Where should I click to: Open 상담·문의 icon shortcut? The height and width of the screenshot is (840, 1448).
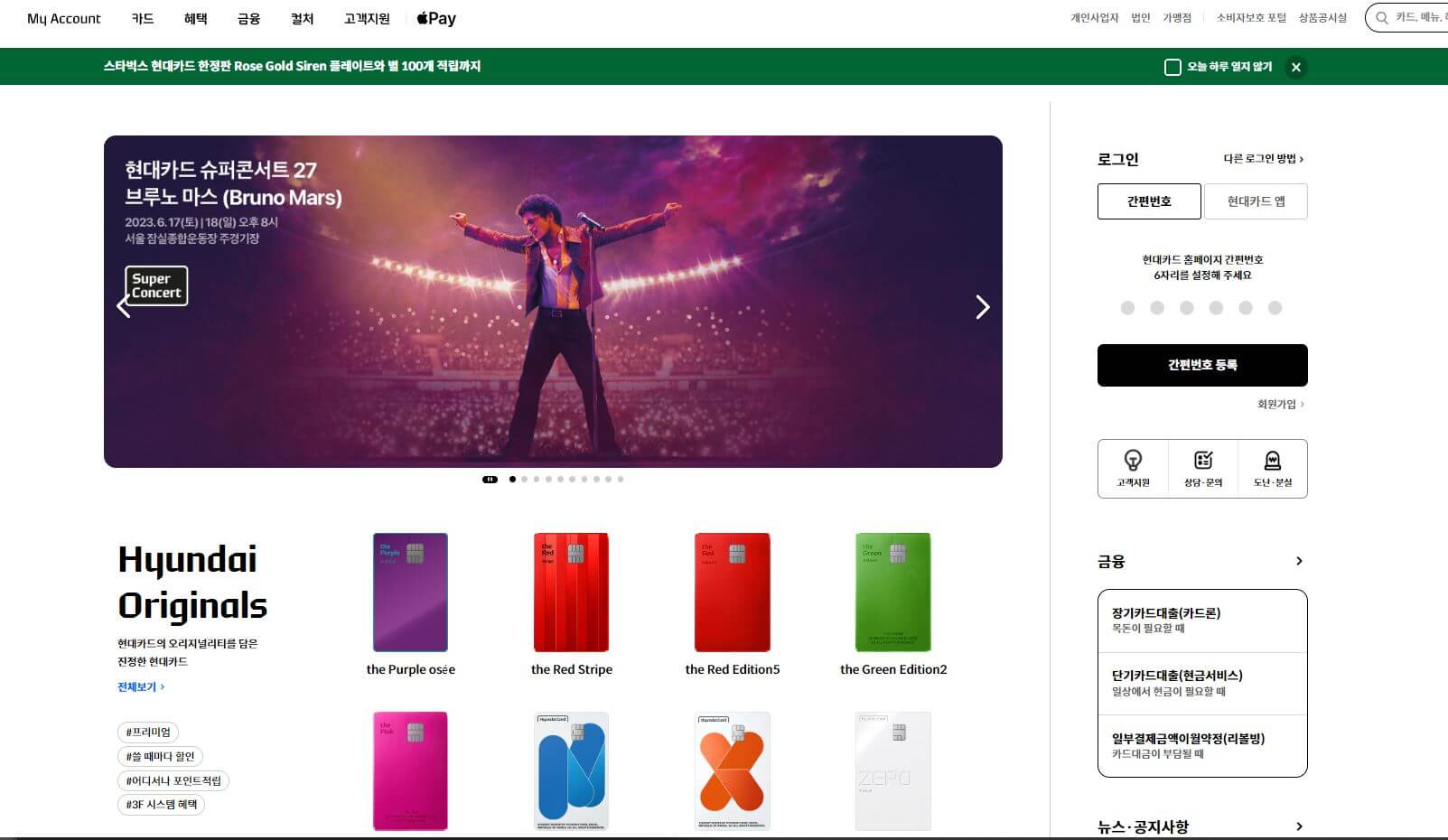tap(1202, 469)
